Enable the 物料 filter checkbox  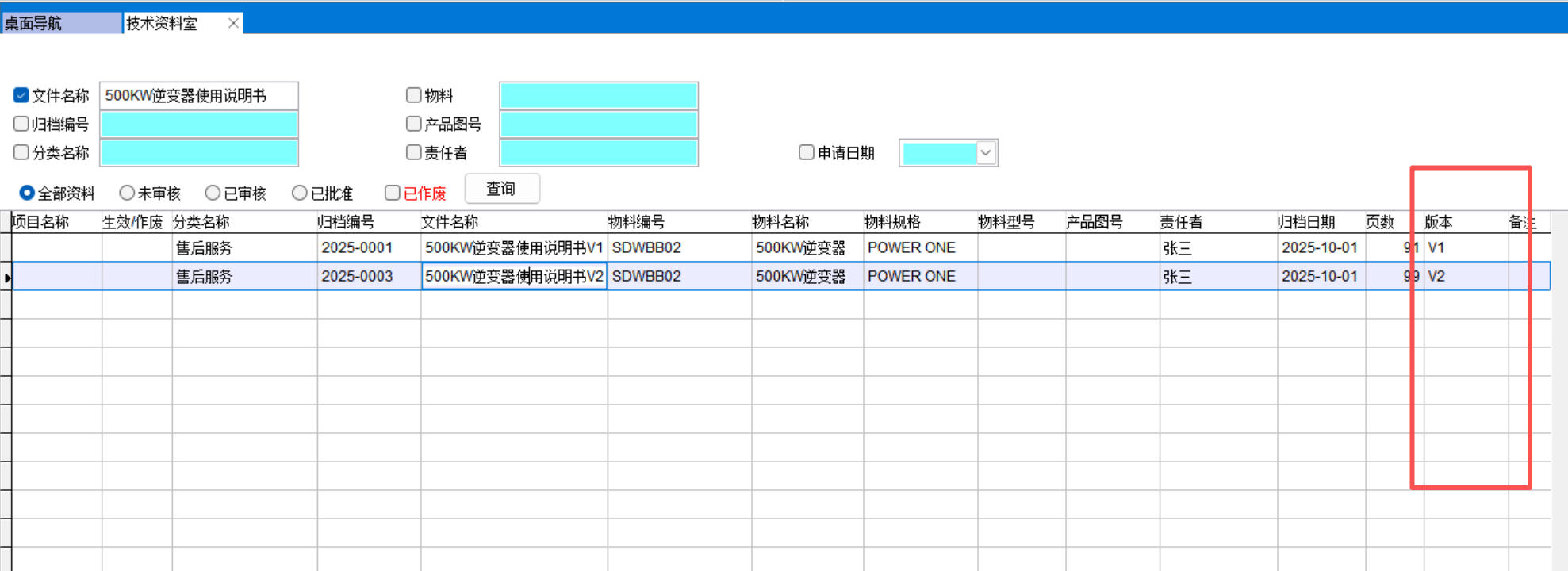click(x=413, y=95)
